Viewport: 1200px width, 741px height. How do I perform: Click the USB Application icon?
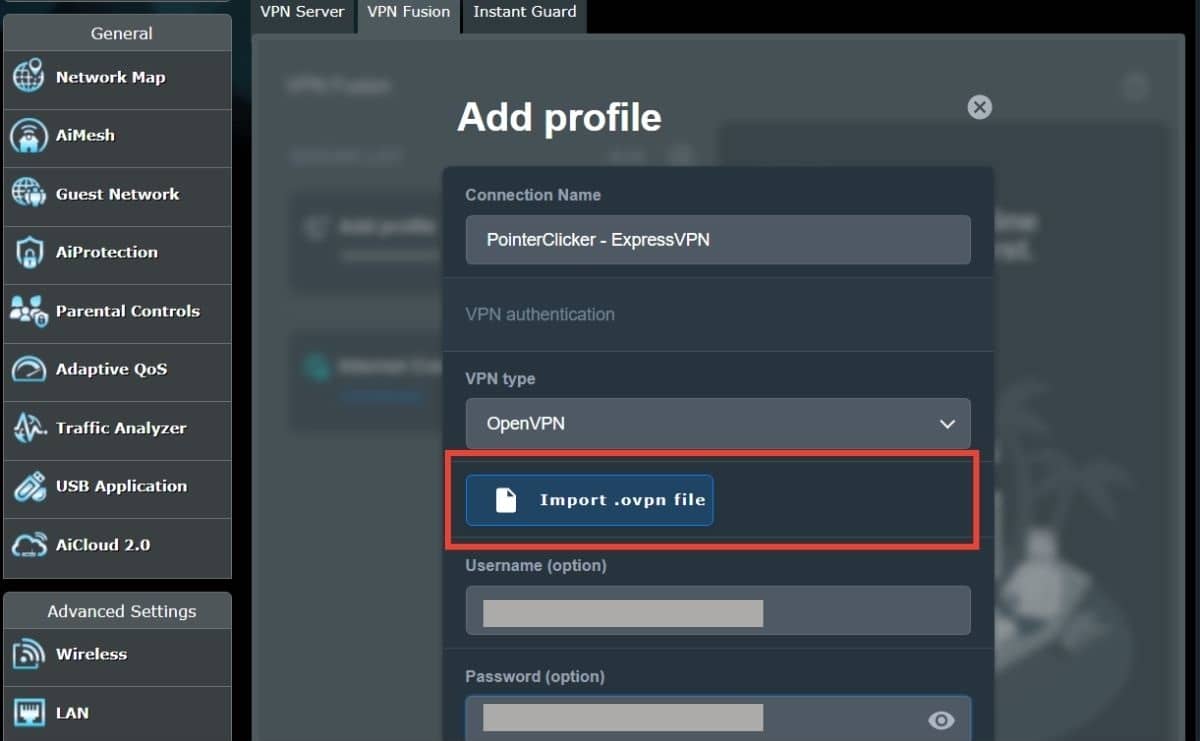[28, 486]
